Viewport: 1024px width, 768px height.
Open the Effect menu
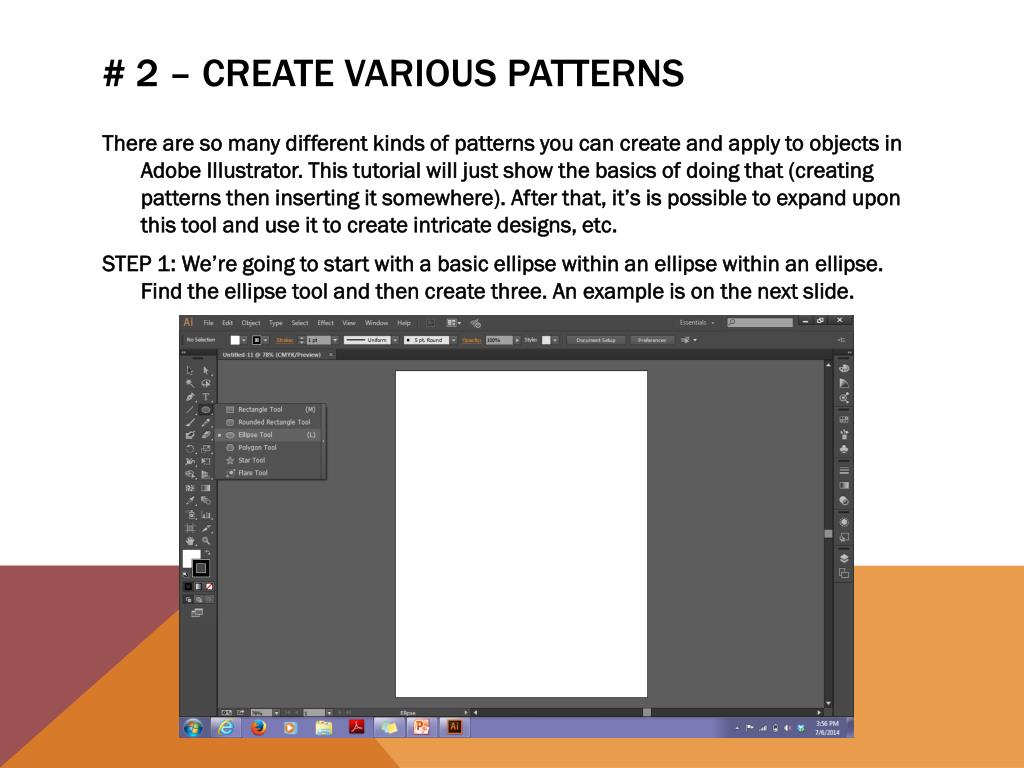(326, 323)
